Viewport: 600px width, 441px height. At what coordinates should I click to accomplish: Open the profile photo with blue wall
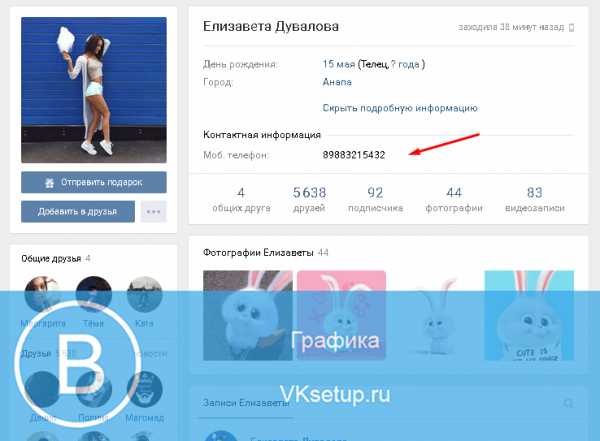click(x=94, y=90)
